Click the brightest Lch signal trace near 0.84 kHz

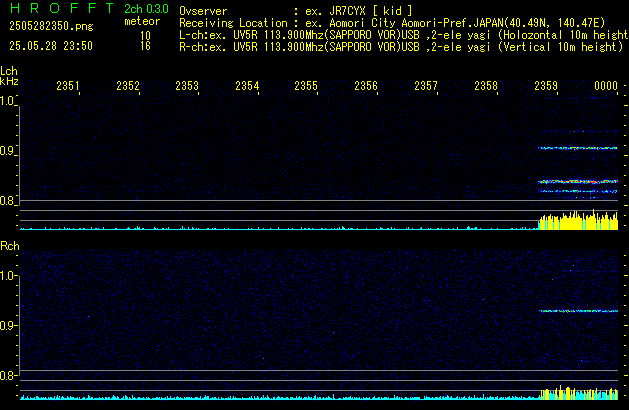click(x=578, y=182)
